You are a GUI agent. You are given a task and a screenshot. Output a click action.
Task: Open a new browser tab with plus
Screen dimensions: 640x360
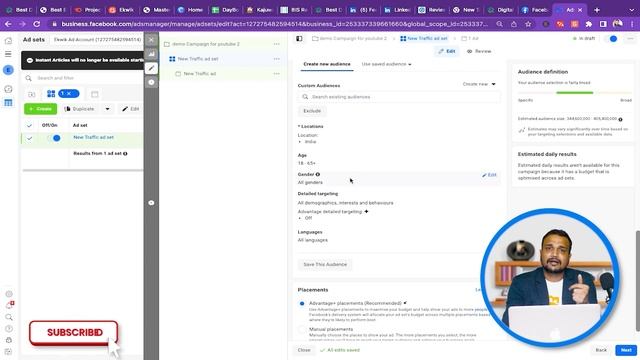[x=597, y=10]
